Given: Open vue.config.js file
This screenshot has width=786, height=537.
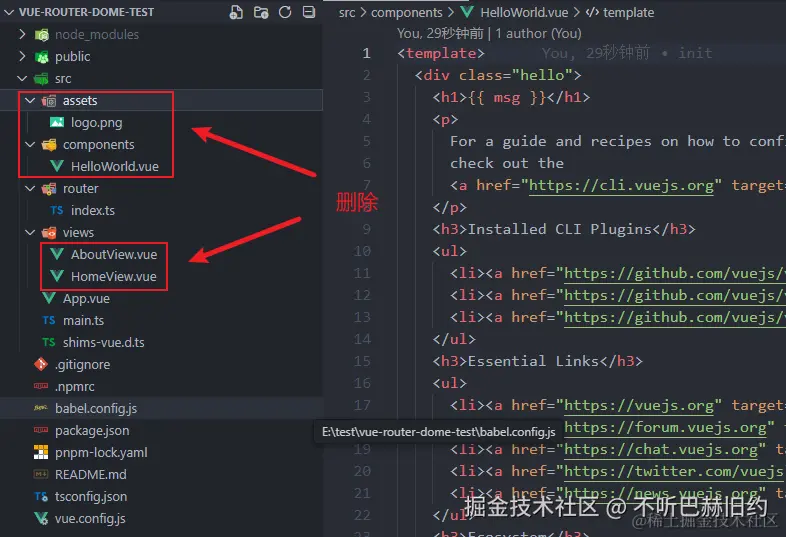Looking at the screenshot, I should (90, 518).
